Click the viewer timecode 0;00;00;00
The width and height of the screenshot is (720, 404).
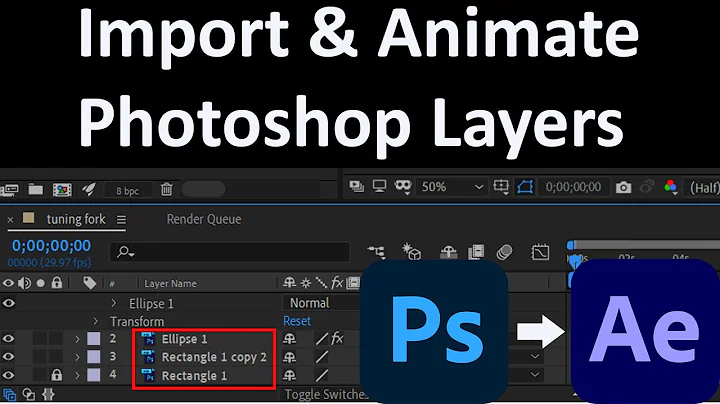[573, 187]
